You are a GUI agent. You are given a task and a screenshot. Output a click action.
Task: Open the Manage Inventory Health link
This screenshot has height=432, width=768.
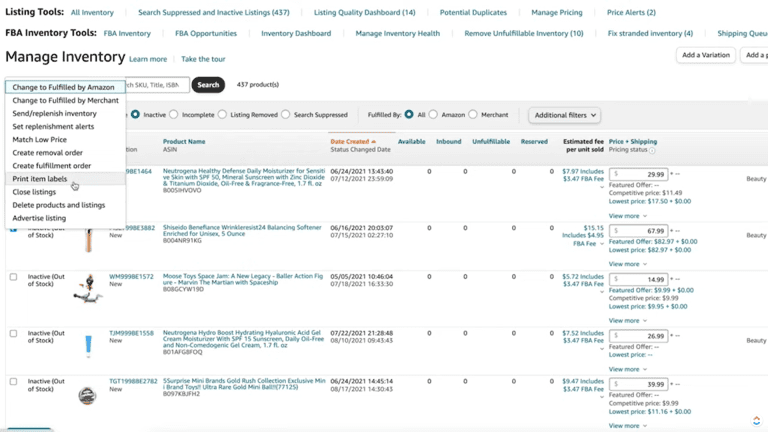click(398, 33)
